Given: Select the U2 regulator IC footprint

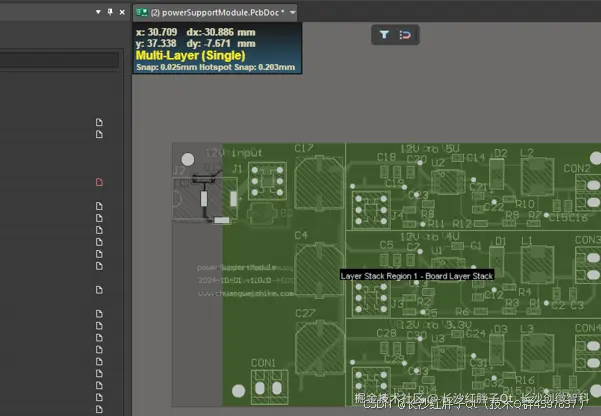Looking at the screenshot, I should [447, 182].
